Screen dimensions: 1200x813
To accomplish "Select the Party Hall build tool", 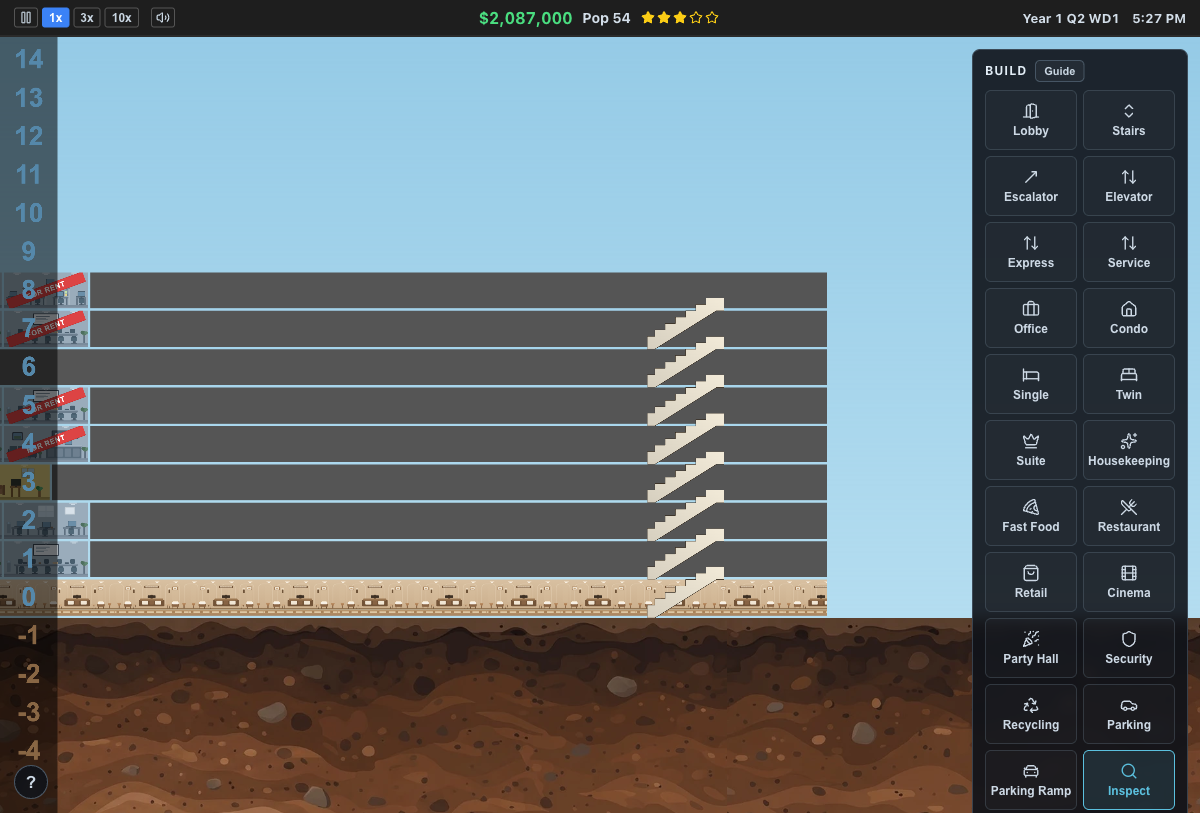I will click(x=1031, y=648).
